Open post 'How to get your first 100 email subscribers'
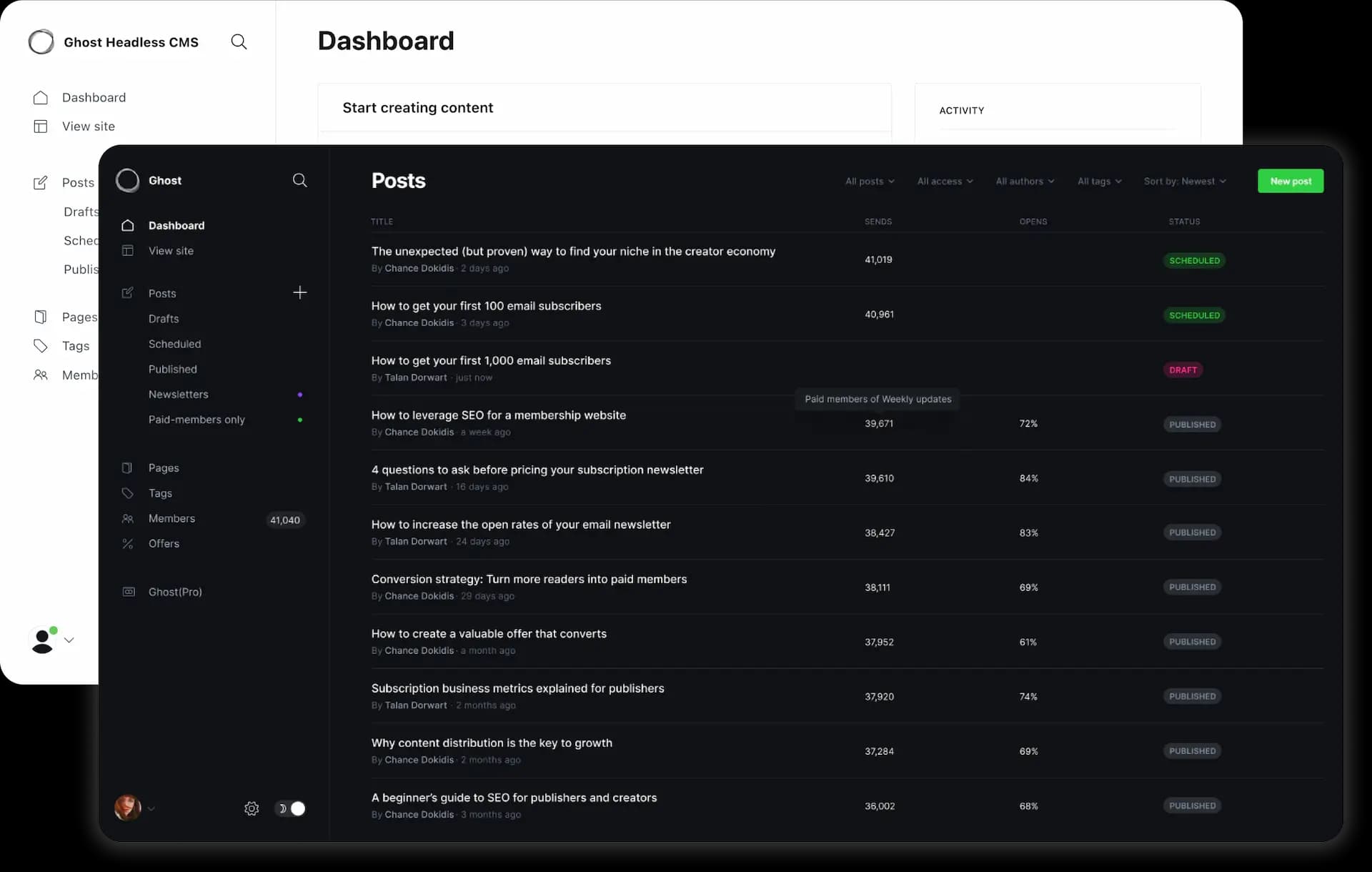This screenshot has width=1372, height=872. [x=486, y=306]
